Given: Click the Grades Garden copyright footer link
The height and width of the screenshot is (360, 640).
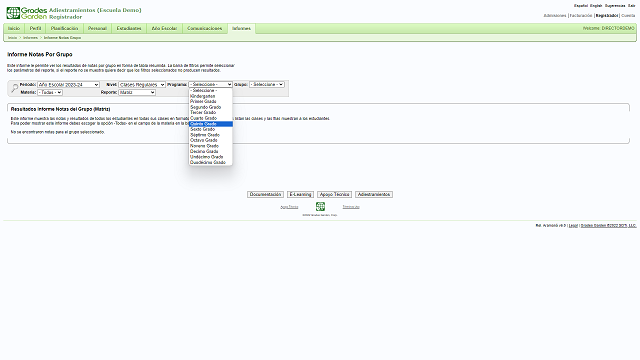Looking at the screenshot, I should point(609,226).
